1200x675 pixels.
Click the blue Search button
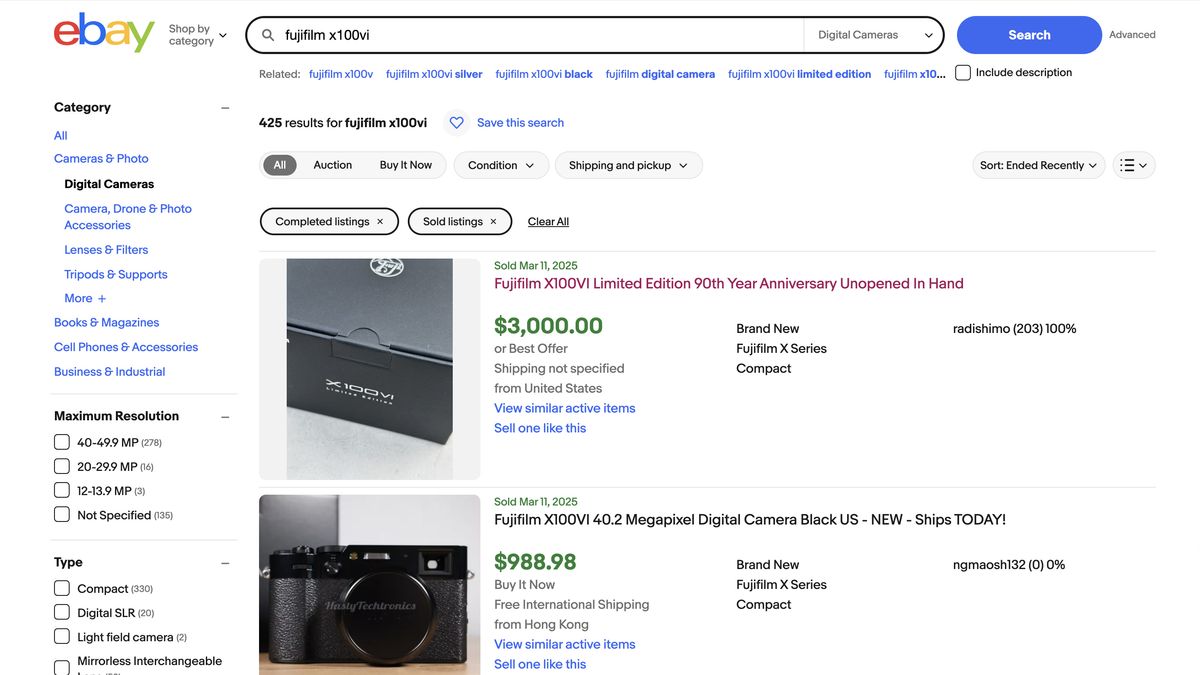[x=1029, y=35]
